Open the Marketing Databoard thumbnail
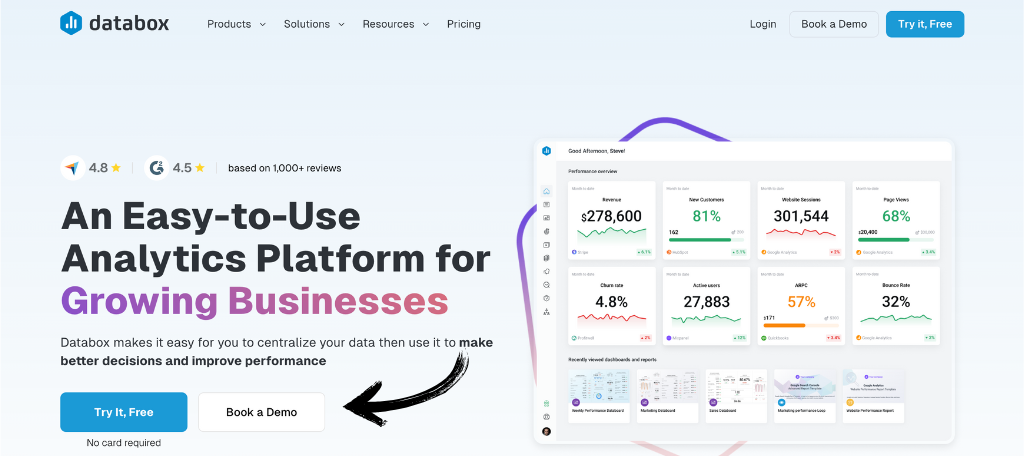This screenshot has width=1024, height=456. tap(667, 396)
